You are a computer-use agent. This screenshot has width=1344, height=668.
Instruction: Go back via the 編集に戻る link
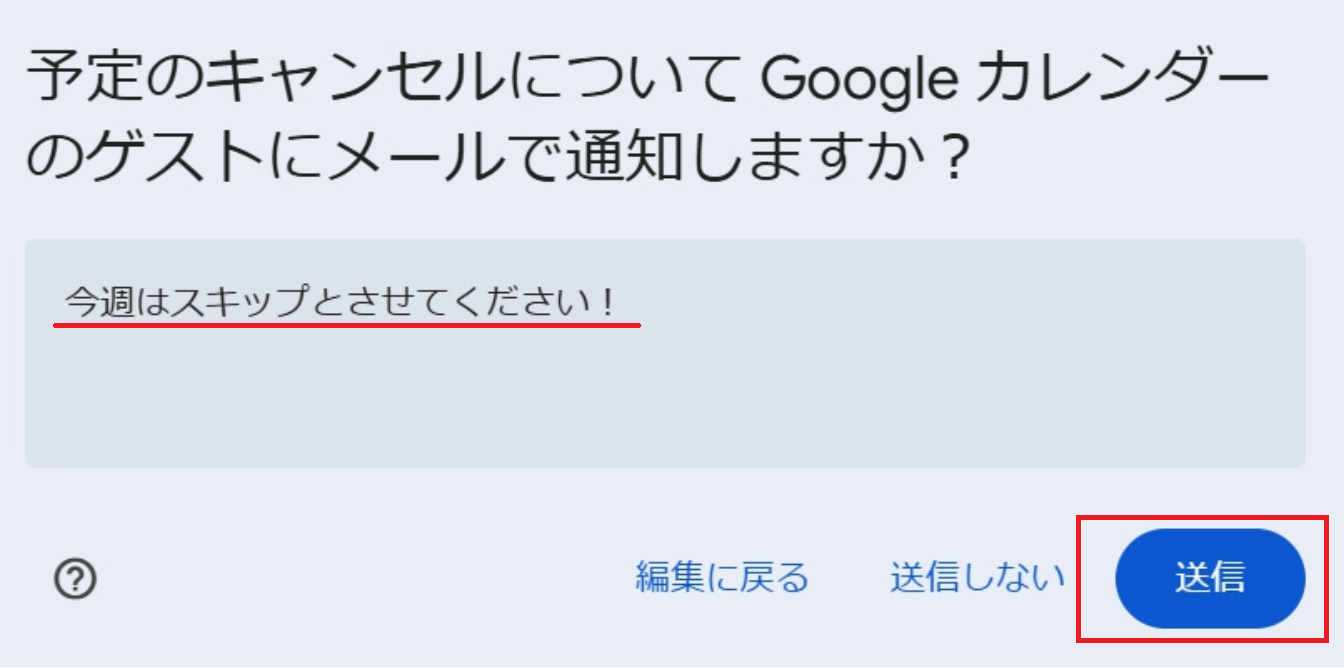721,577
